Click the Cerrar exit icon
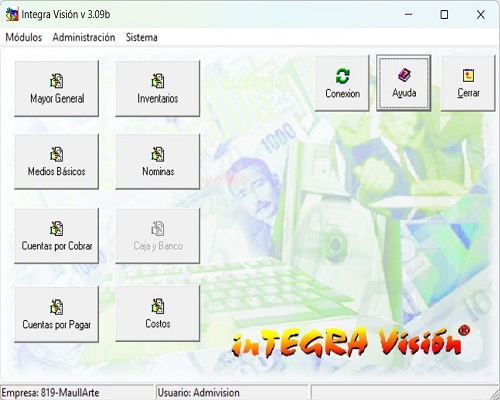500x400 pixels. (x=468, y=75)
